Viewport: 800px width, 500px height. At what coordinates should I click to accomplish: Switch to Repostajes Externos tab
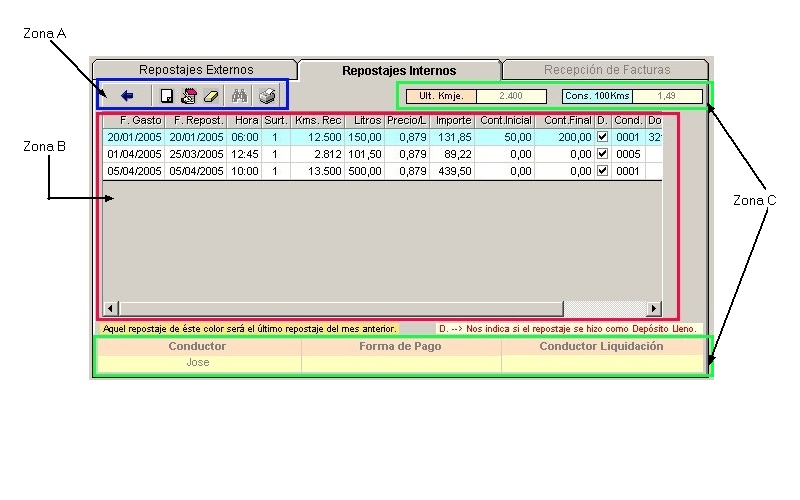click(196, 69)
